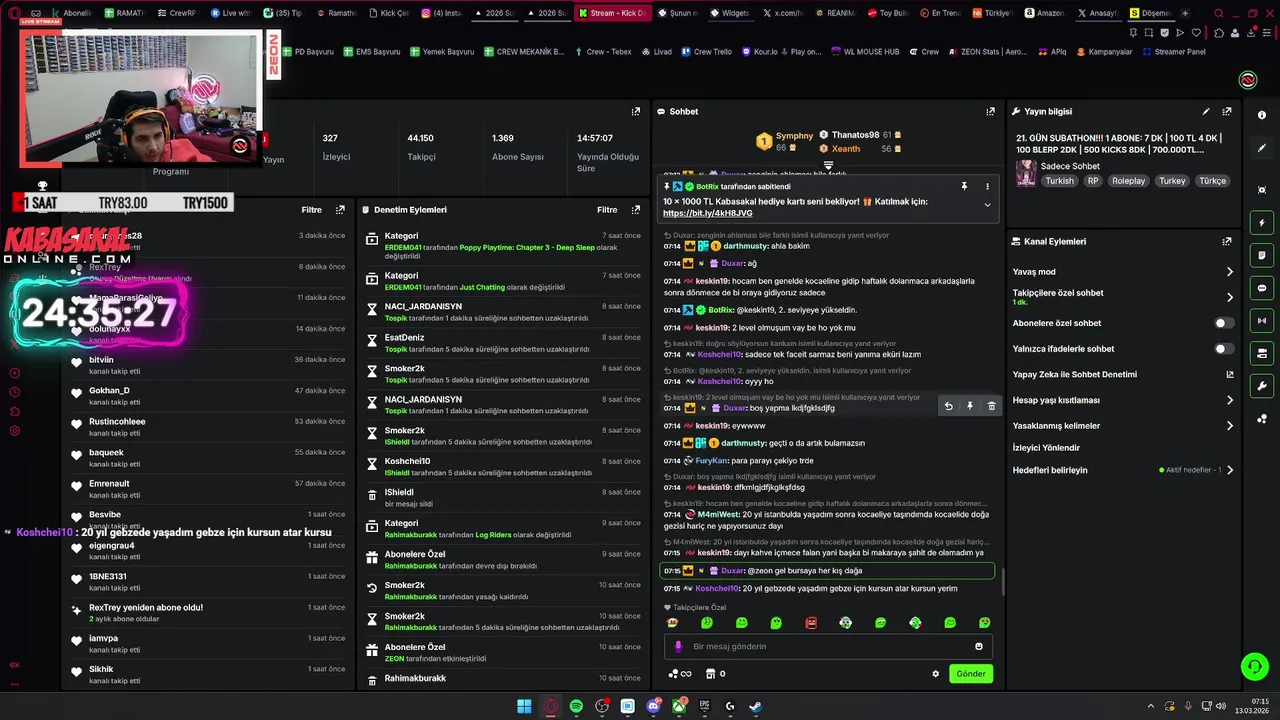Expand Hesap yaşı kısıtlaması settings

point(1230,400)
